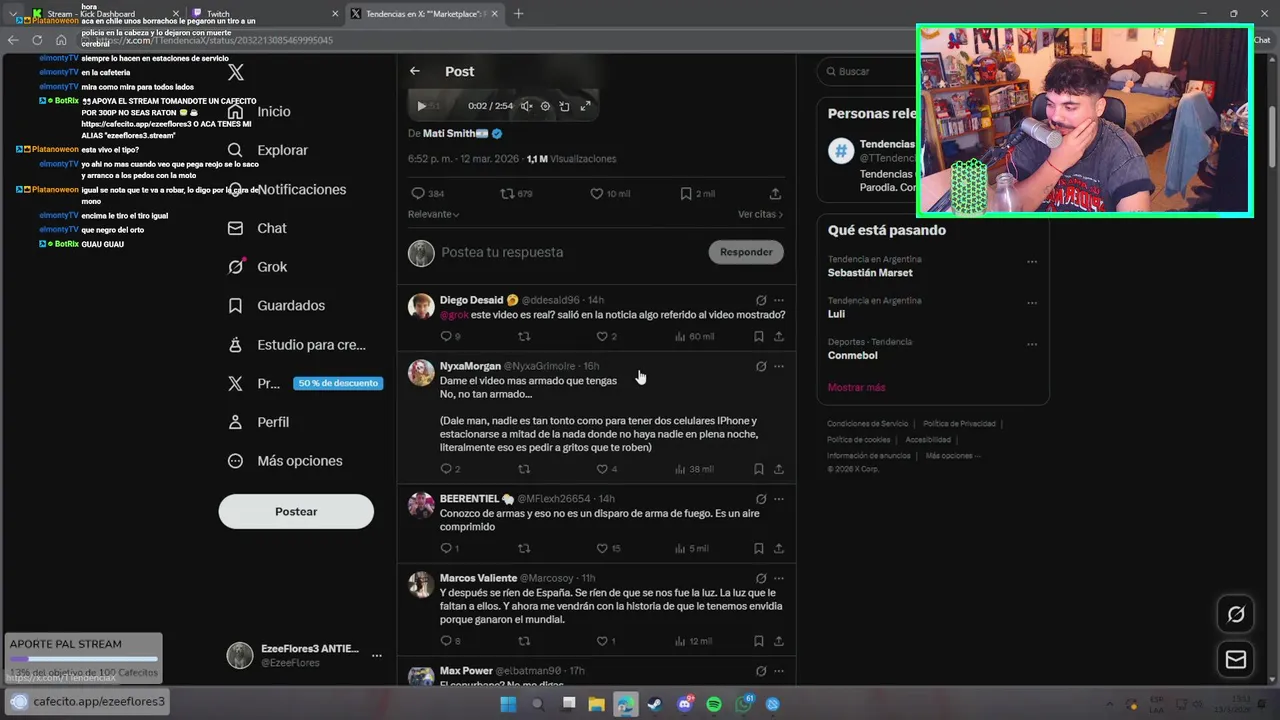Click the Postear button
Image resolution: width=1280 pixels, height=720 pixels.
(x=296, y=511)
